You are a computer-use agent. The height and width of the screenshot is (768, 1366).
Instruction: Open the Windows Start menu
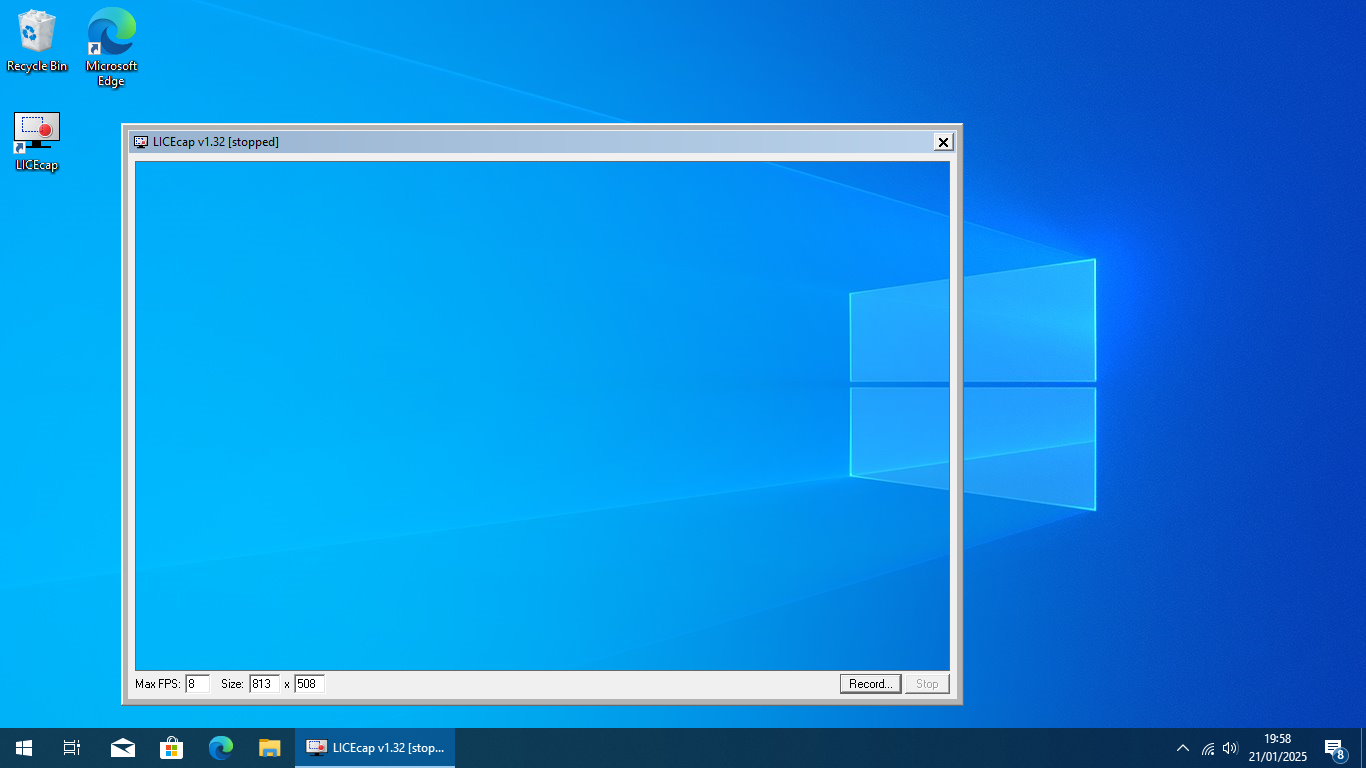tap(24, 748)
